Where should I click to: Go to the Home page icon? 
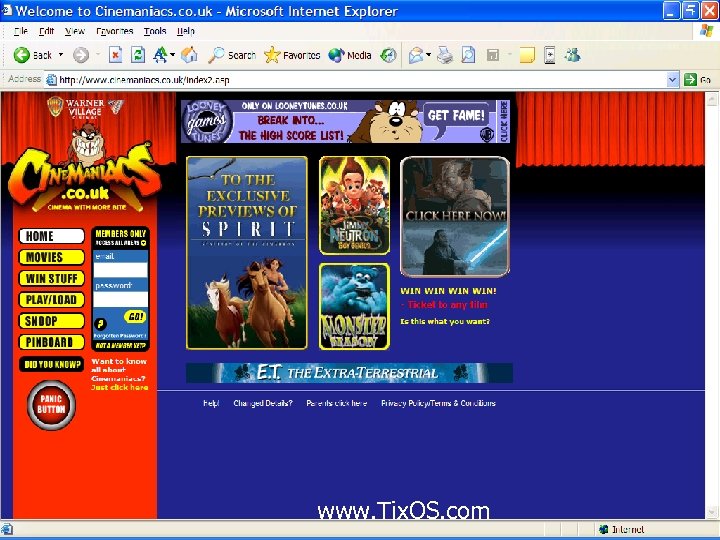pos(189,55)
